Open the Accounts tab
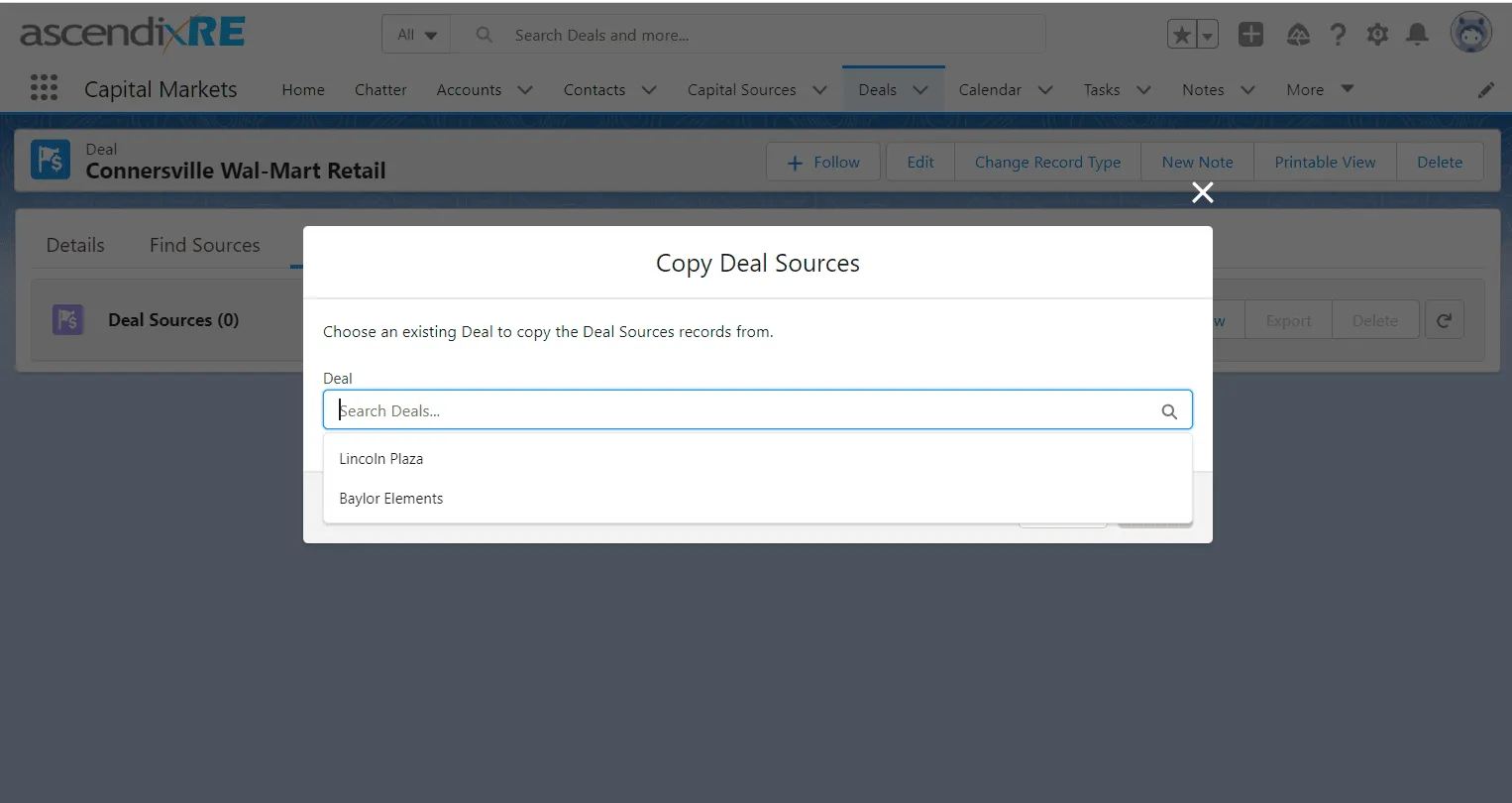1512x803 pixels. (x=469, y=89)
